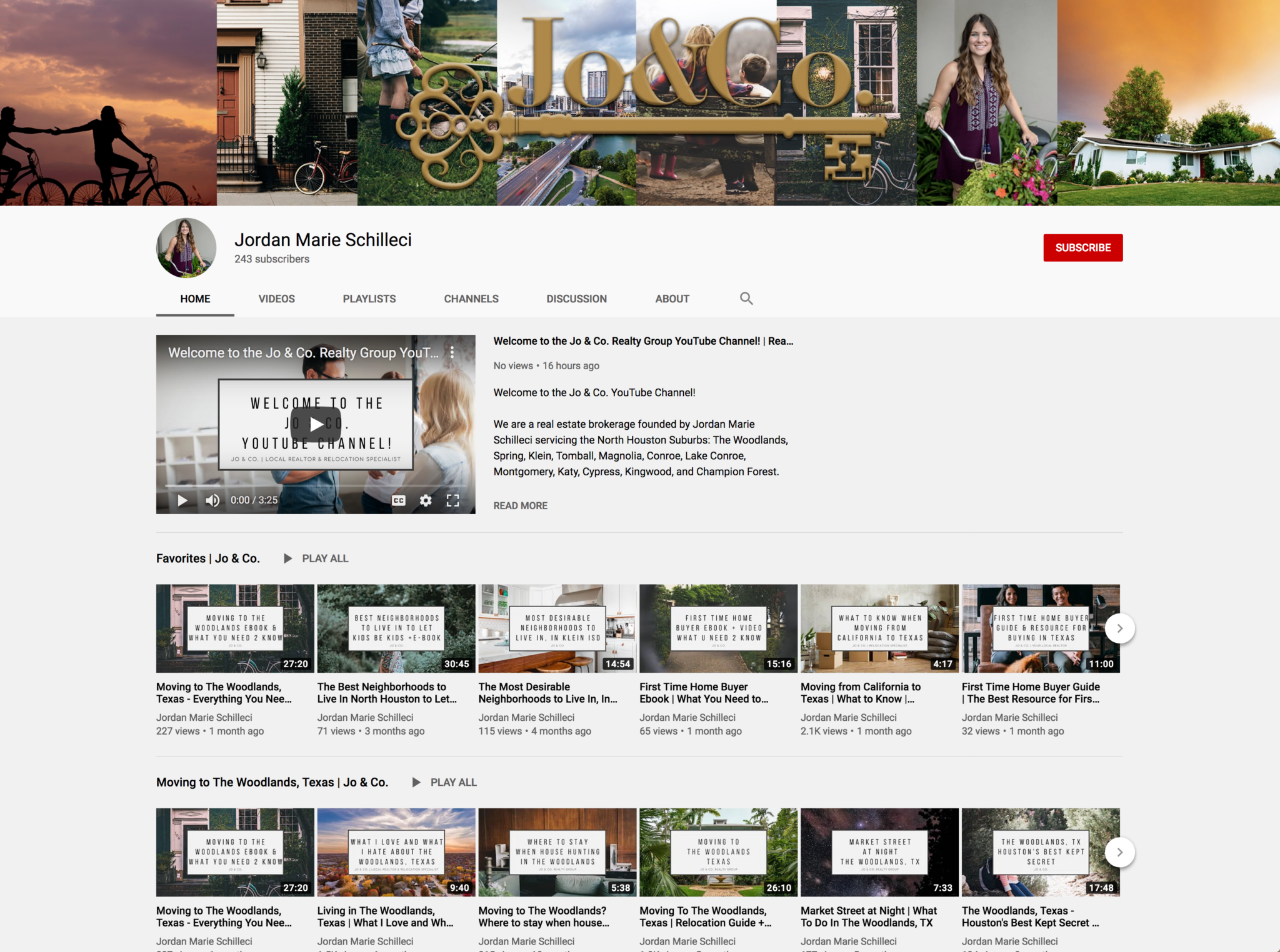This screenshot has width=1280, height=952.
Task: Open featured video title link
Action: coord(643,341)
